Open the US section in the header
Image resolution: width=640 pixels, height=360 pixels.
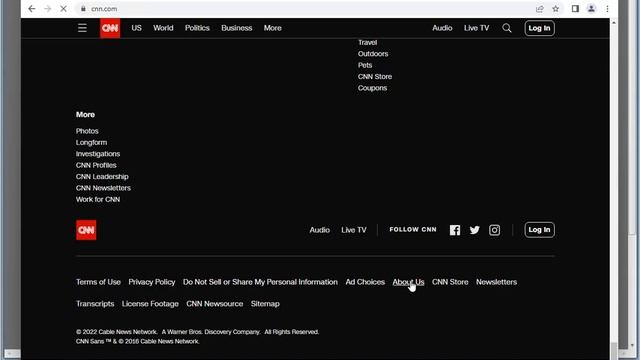point(136,28)
